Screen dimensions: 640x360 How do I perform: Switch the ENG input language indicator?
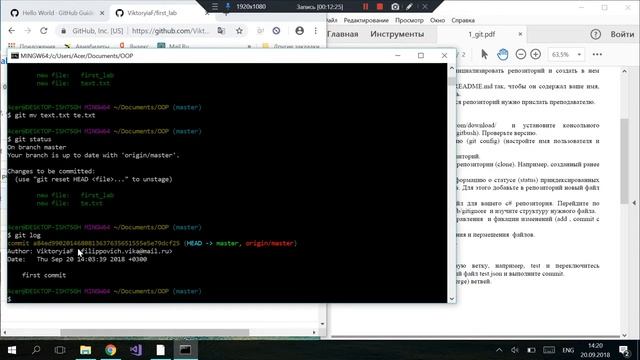click(x=568, y=350)
